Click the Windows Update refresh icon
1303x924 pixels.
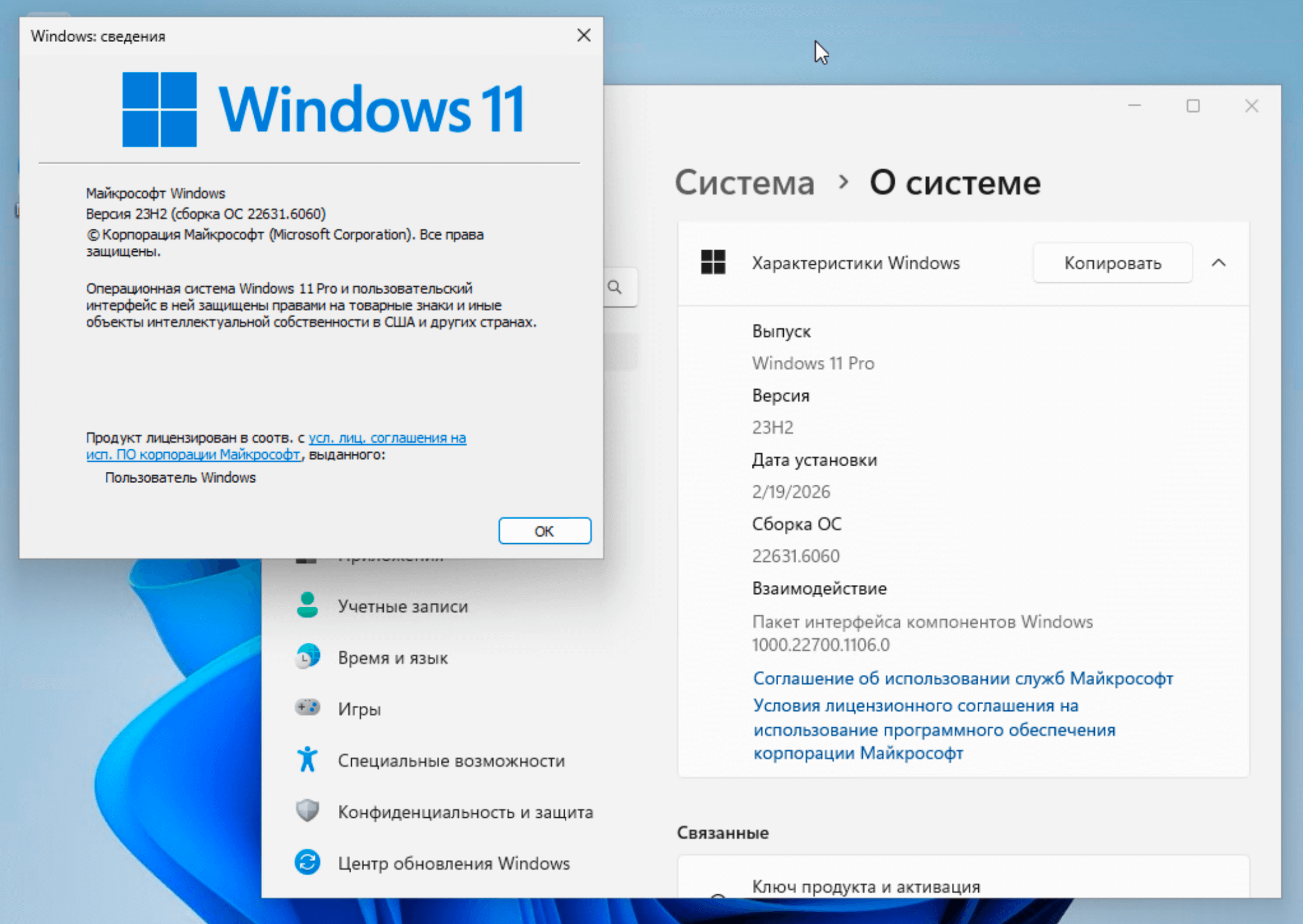click(x=307, y=862)
